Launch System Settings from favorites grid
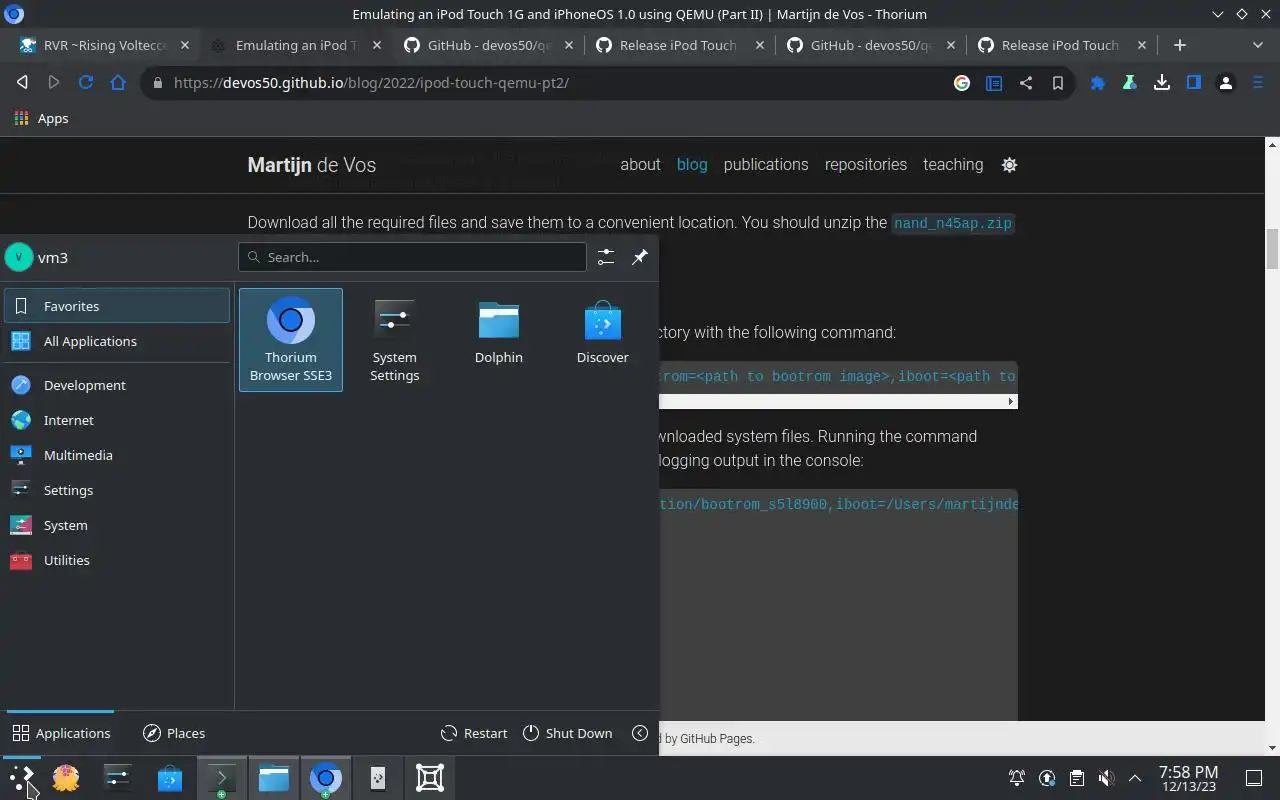 tap(394, 340)
